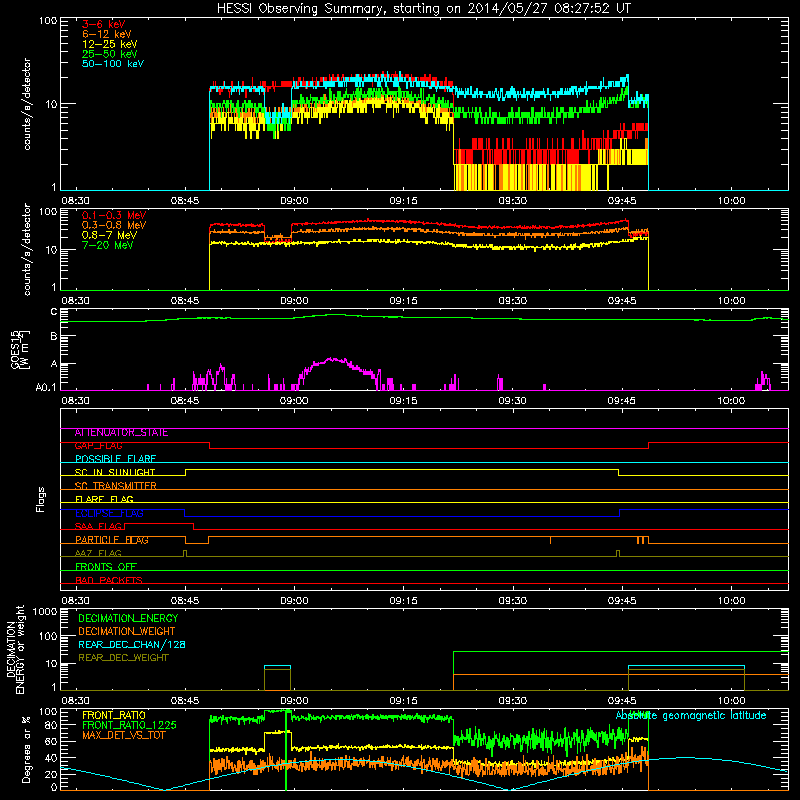Click 10:00 tick label under Flags panel
This screenshot has height=800, width=800.
click(x=732, y=601)
